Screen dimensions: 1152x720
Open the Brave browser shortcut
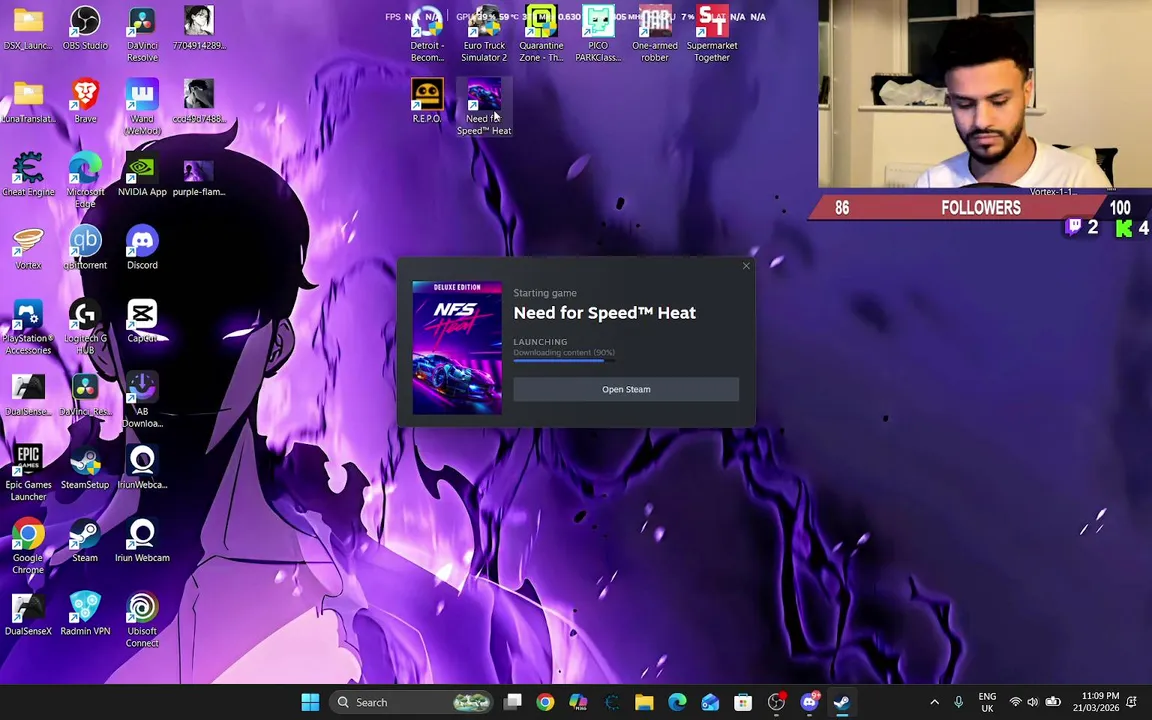click(x=85, y=101)
